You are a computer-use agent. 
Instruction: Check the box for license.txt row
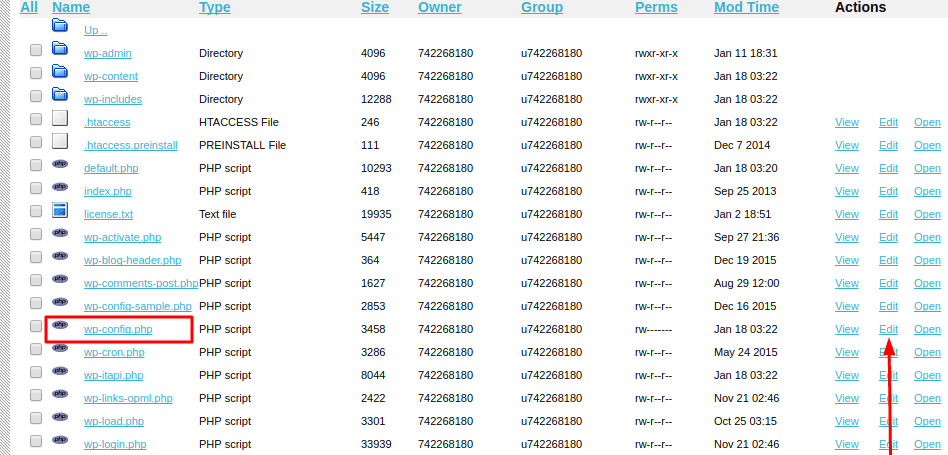tap(36, 211)
